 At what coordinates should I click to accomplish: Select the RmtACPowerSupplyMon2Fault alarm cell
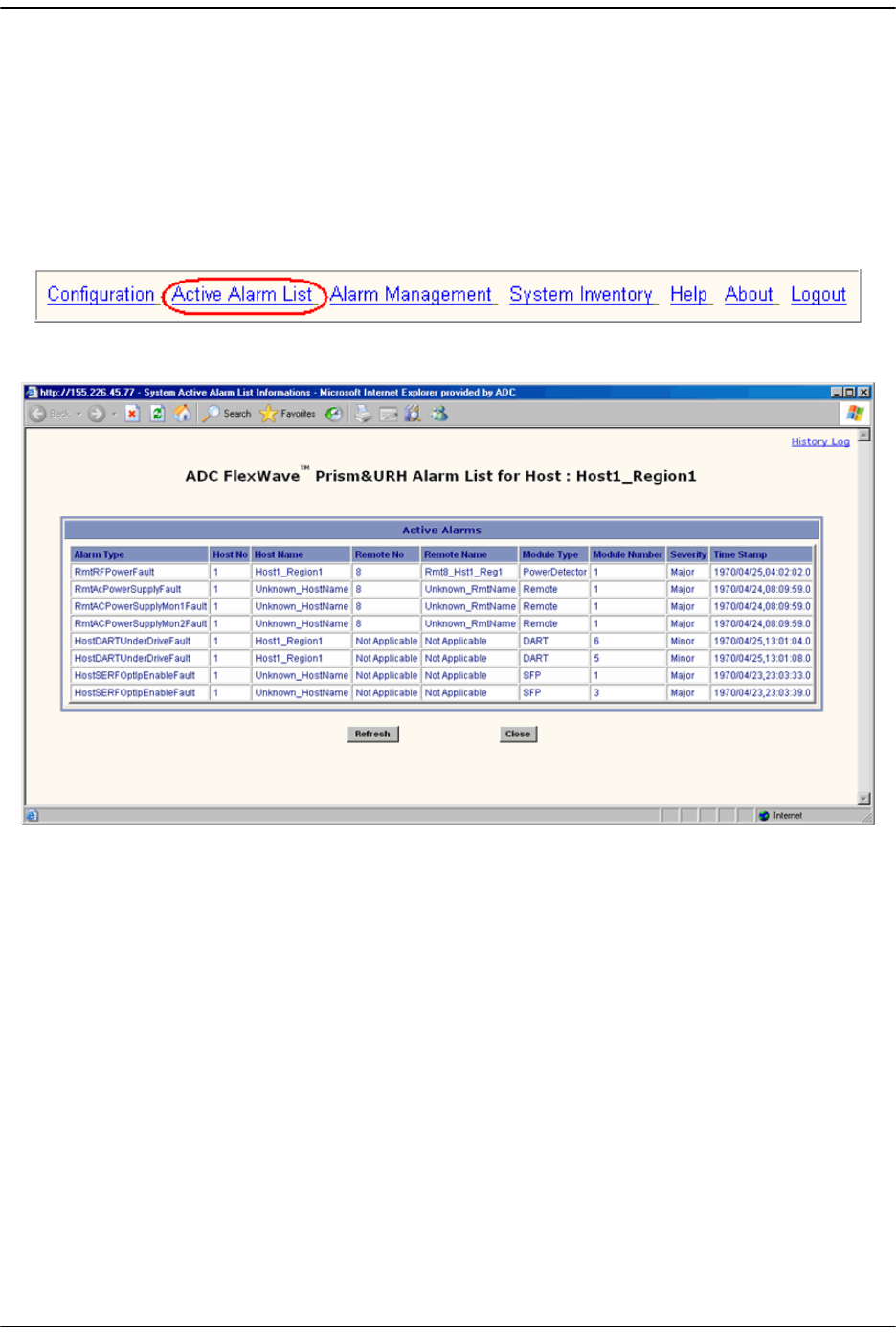coord(141,623)
